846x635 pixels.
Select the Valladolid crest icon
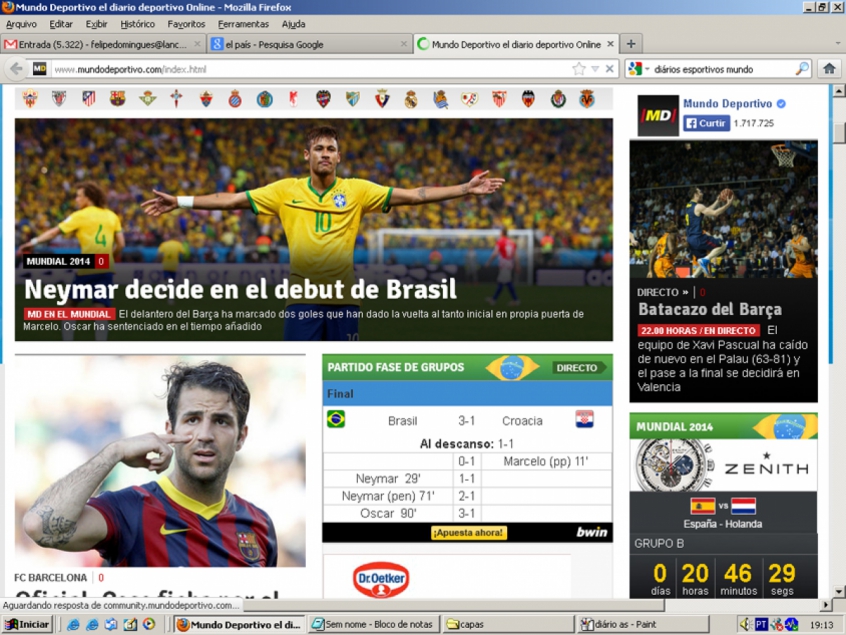click(558, 99)
